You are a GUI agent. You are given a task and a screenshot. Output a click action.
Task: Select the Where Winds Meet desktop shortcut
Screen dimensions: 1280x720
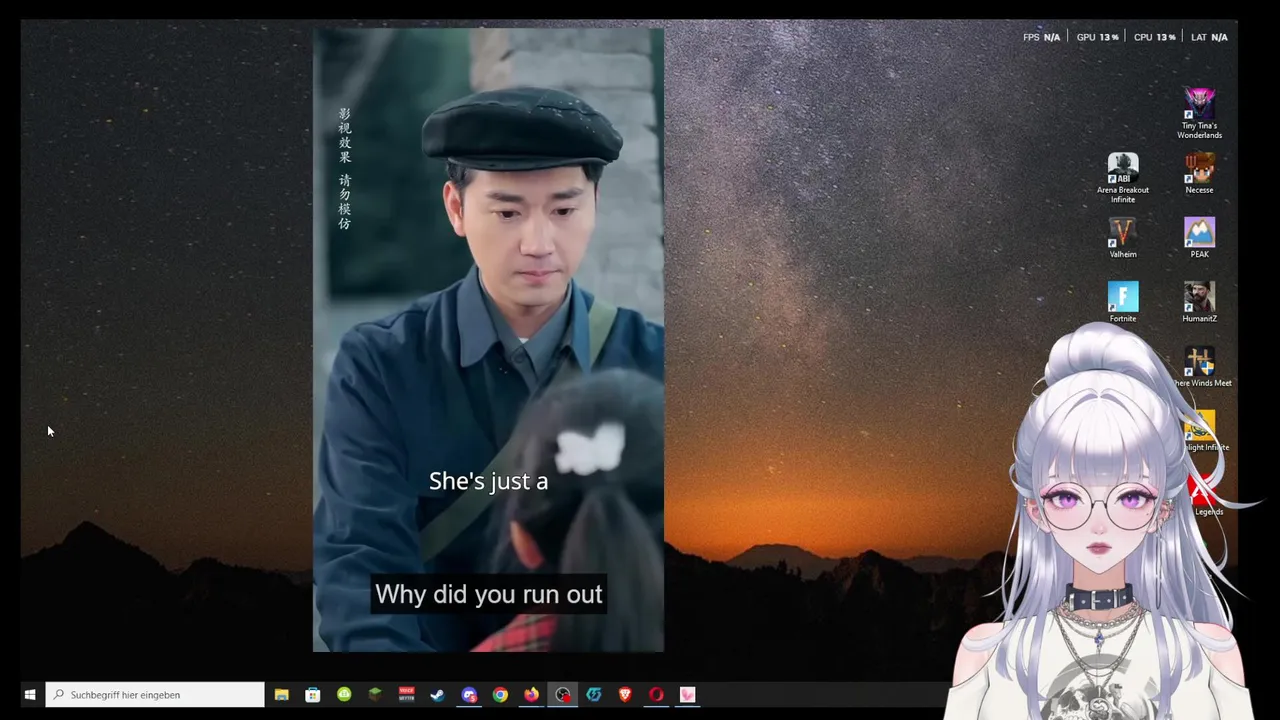[1200, 367]
